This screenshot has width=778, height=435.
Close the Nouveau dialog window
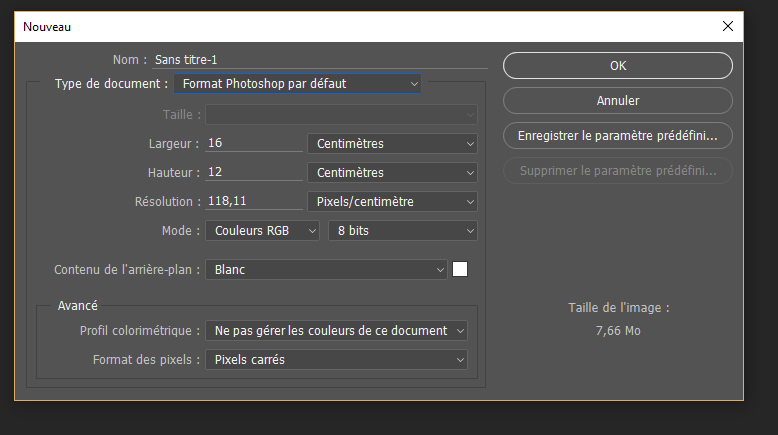[726, 27]
